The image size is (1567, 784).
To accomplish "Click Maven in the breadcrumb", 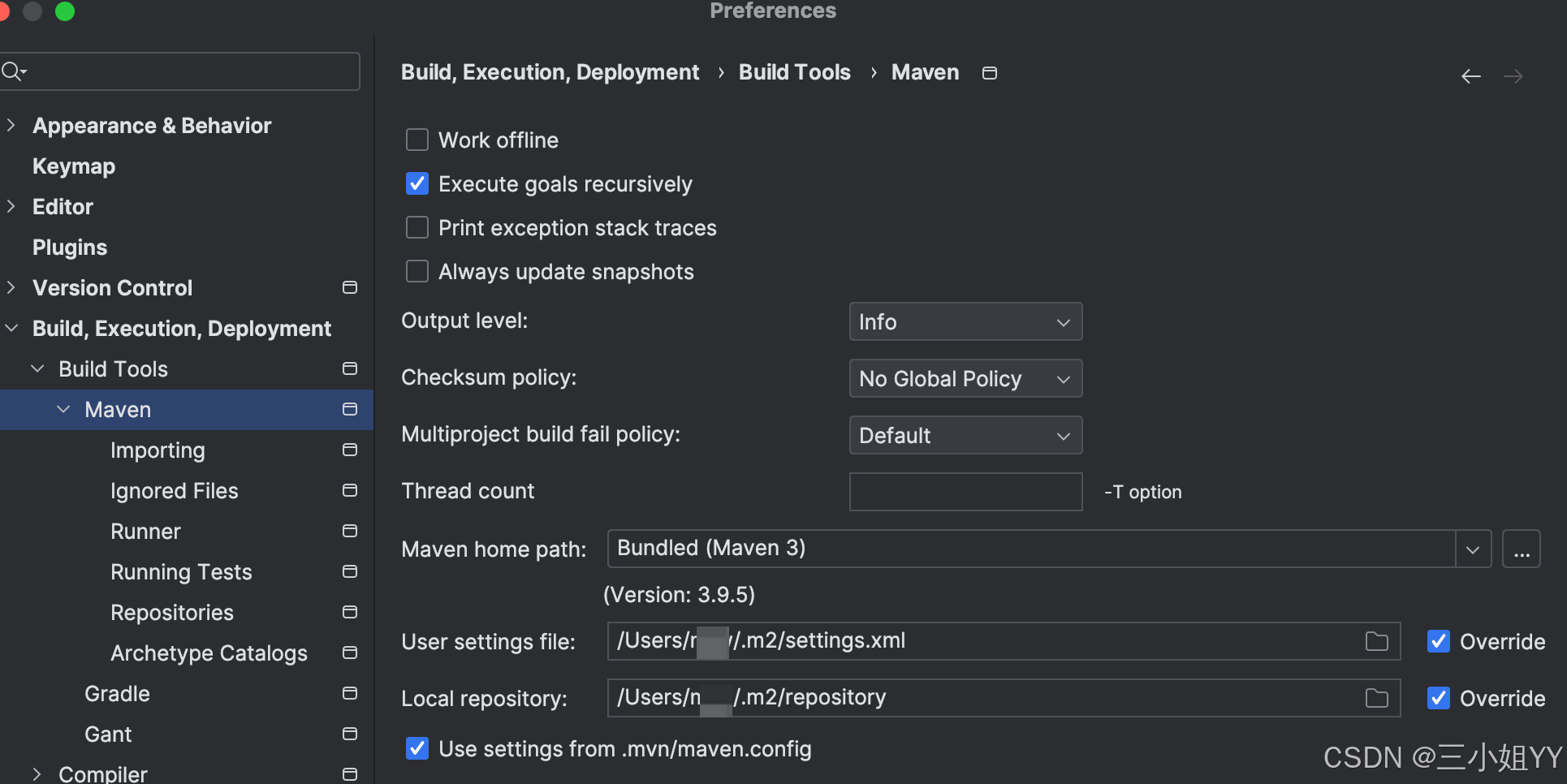I will (x=925, y=72).
